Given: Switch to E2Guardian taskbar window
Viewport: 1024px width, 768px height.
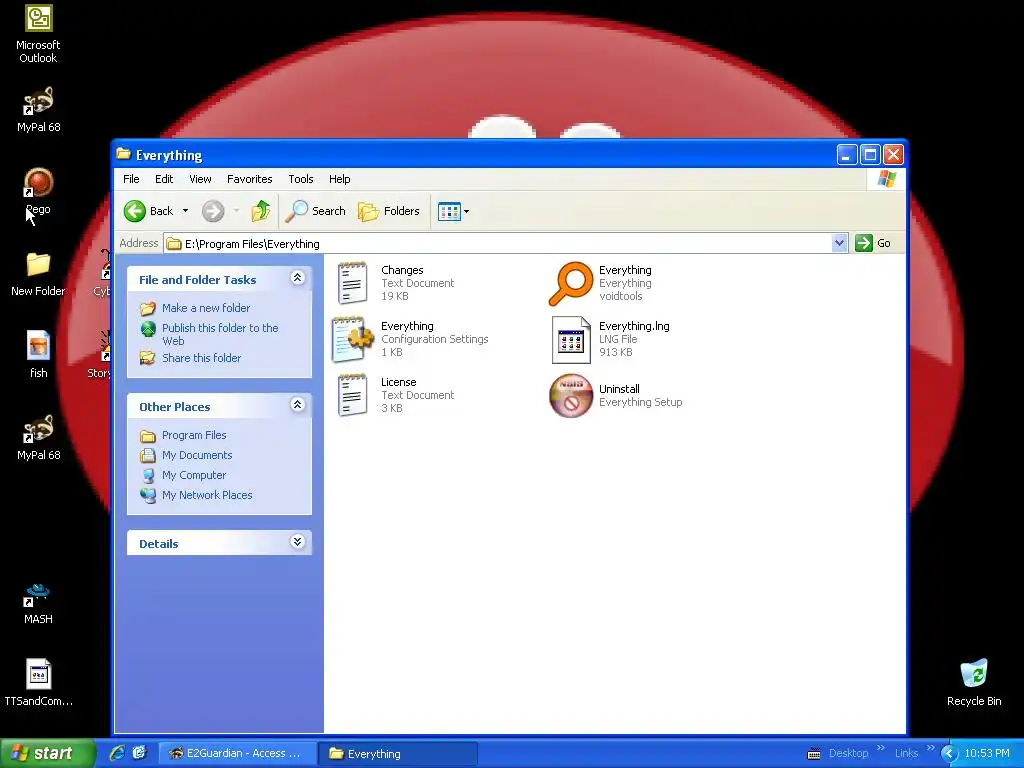Looking at the screenshot, I should click(x=237, y=753).
